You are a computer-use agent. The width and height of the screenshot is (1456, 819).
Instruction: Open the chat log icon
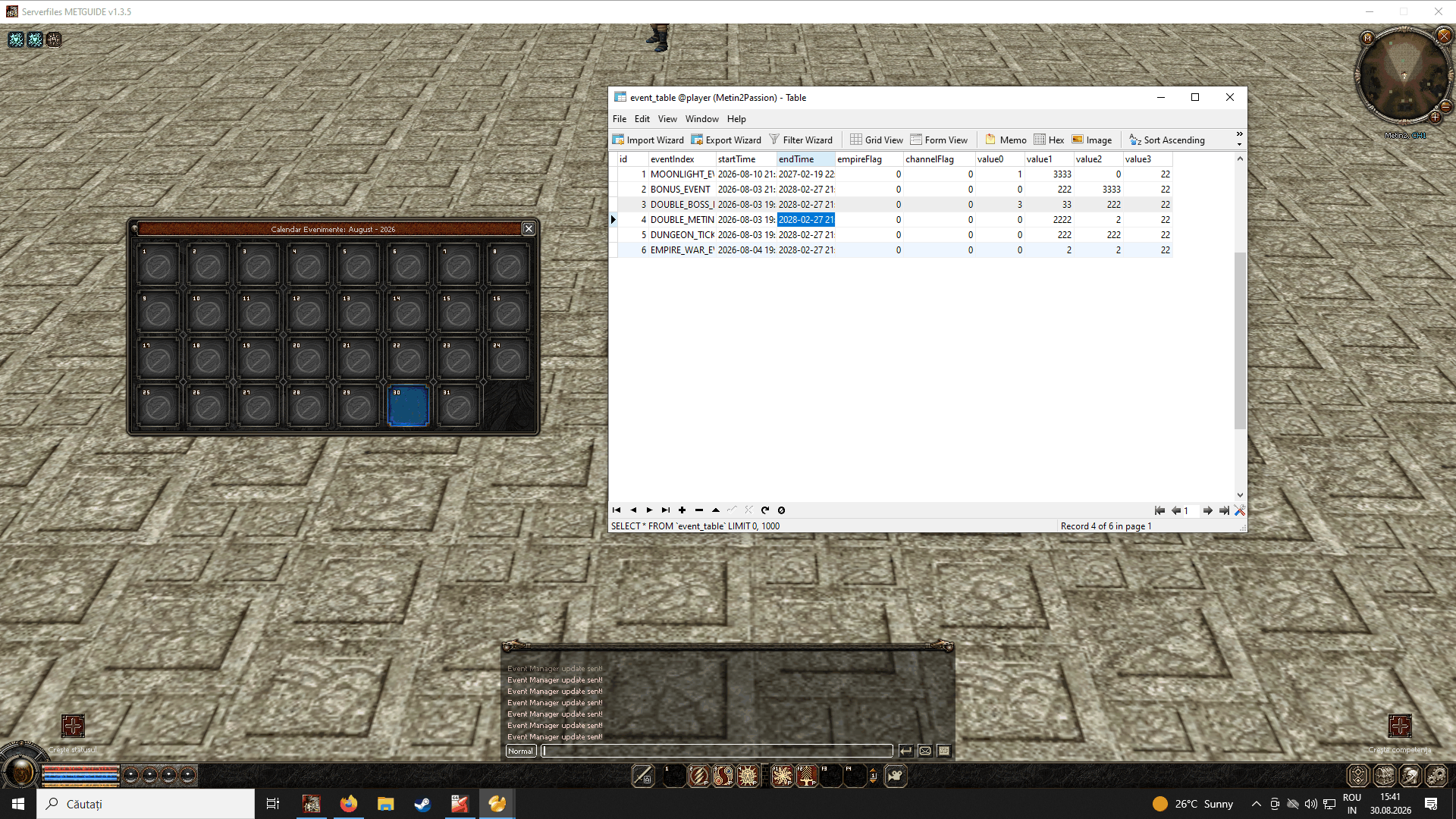click(944, 751)
